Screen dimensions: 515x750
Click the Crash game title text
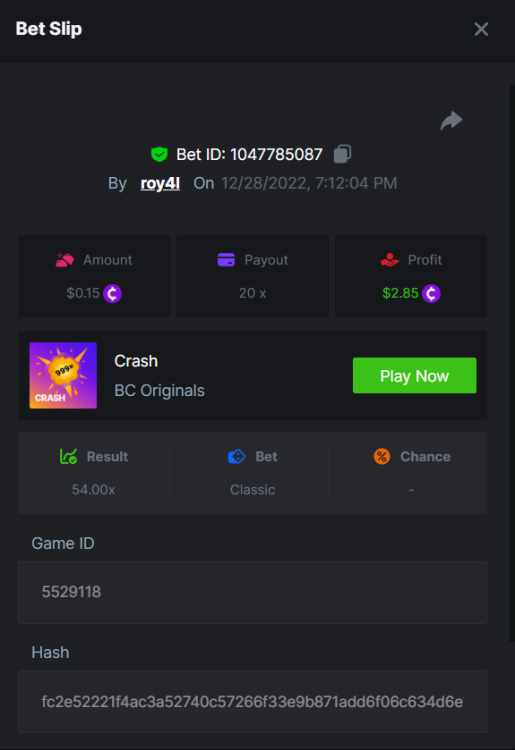[136, 361]
